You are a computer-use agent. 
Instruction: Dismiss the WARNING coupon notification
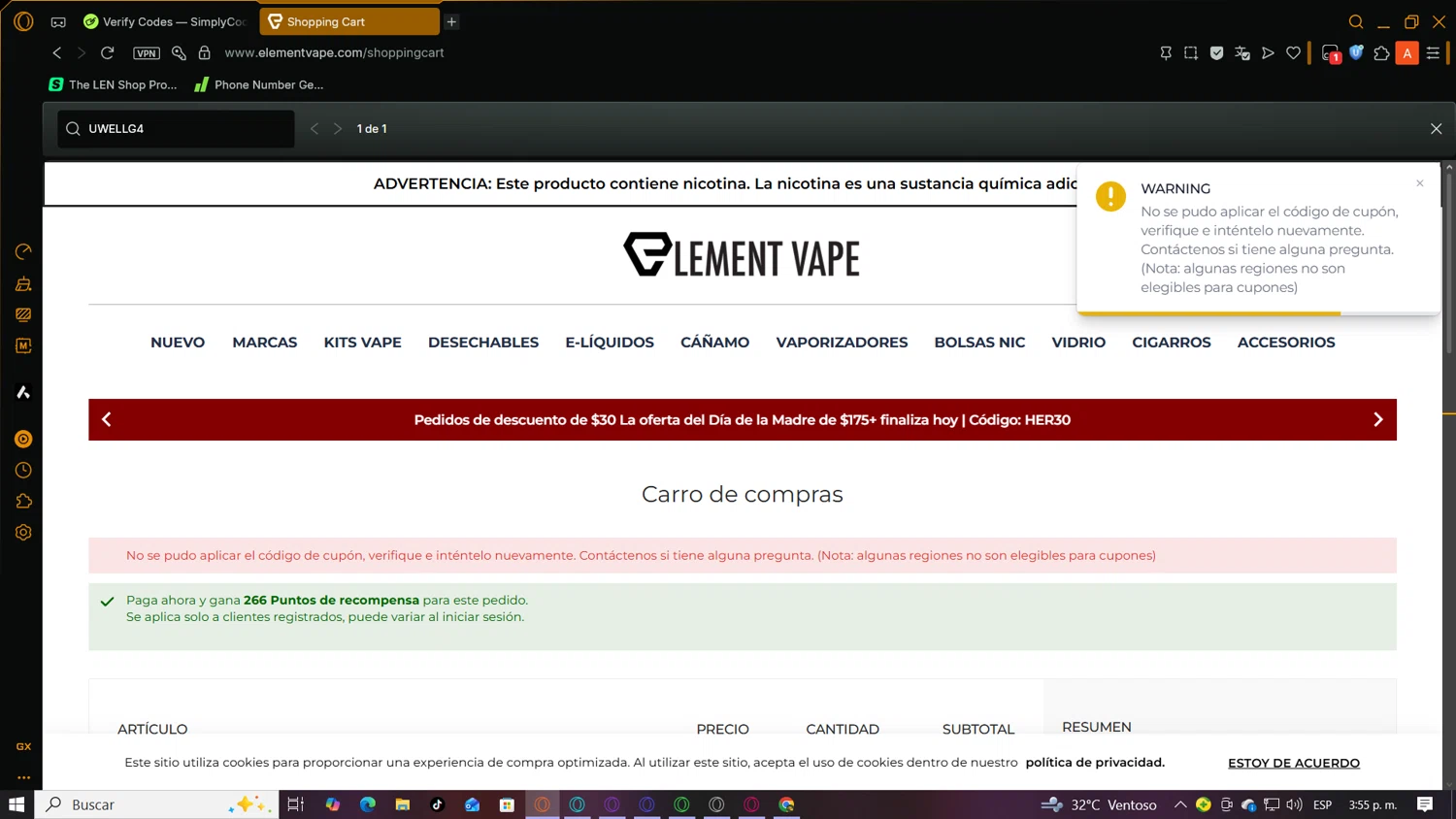(1419, 182)
